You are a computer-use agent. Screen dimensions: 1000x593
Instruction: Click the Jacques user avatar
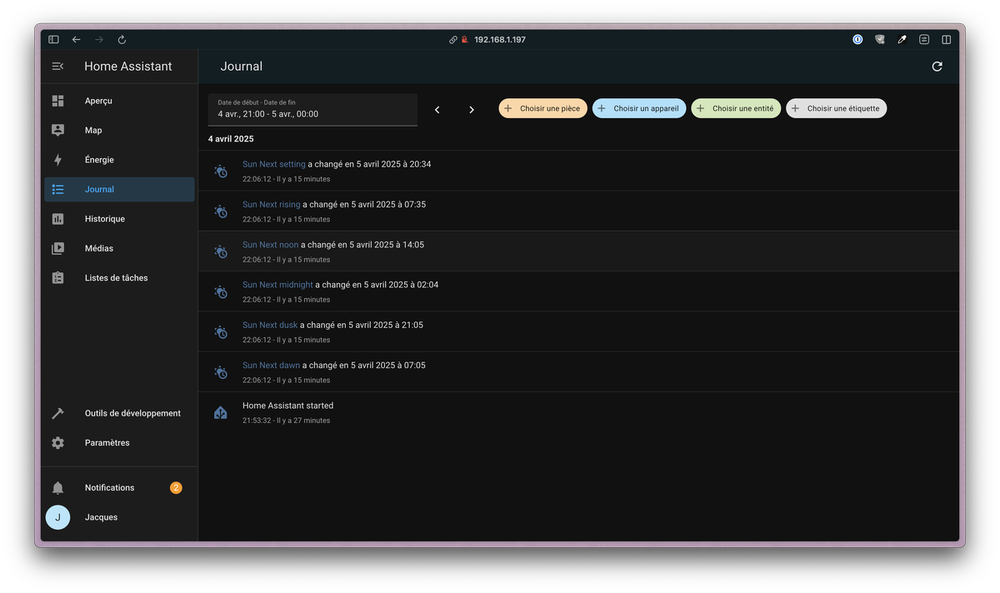58,517
